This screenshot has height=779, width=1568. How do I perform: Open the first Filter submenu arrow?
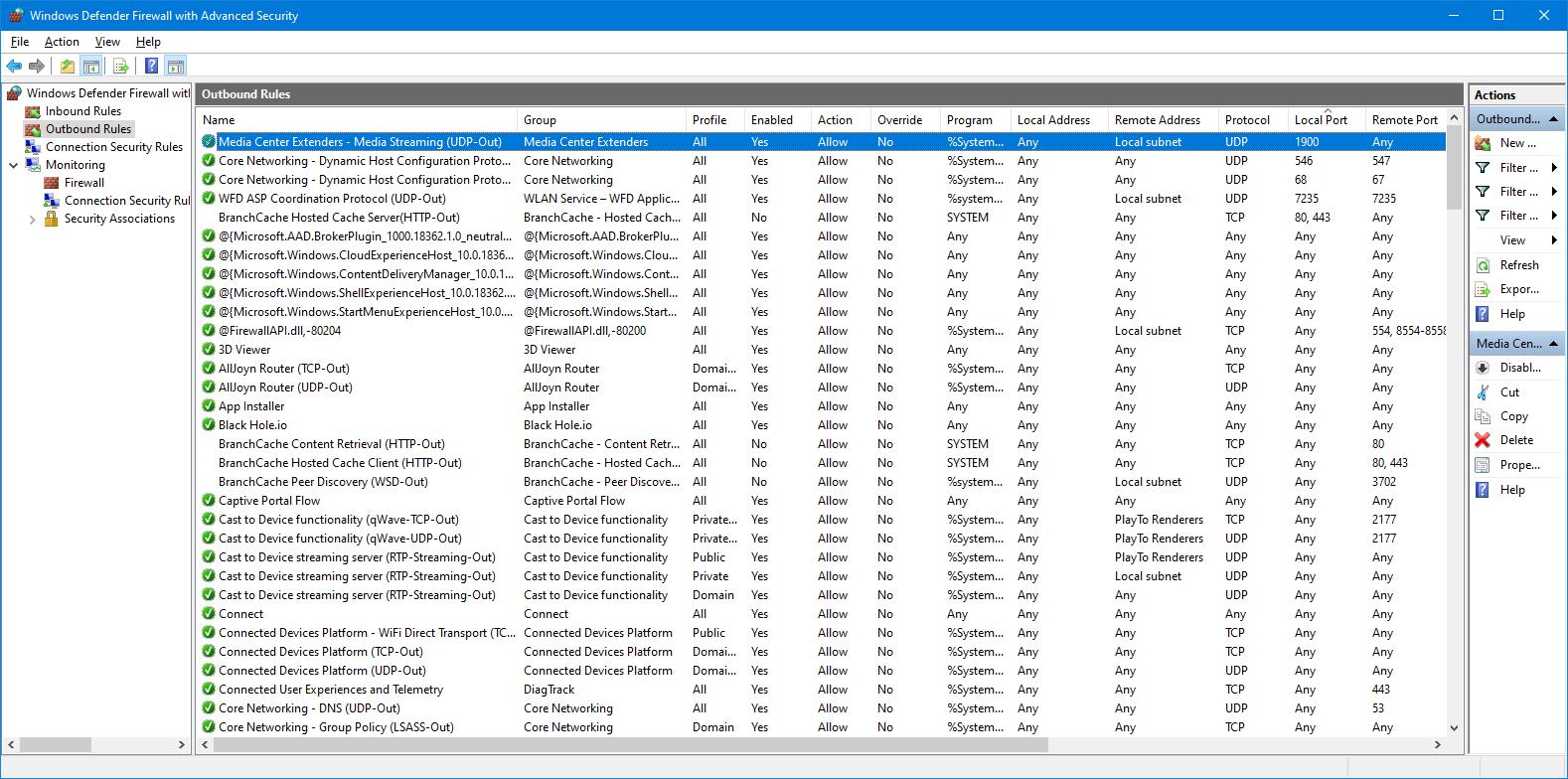click(x=1554, y=168)
